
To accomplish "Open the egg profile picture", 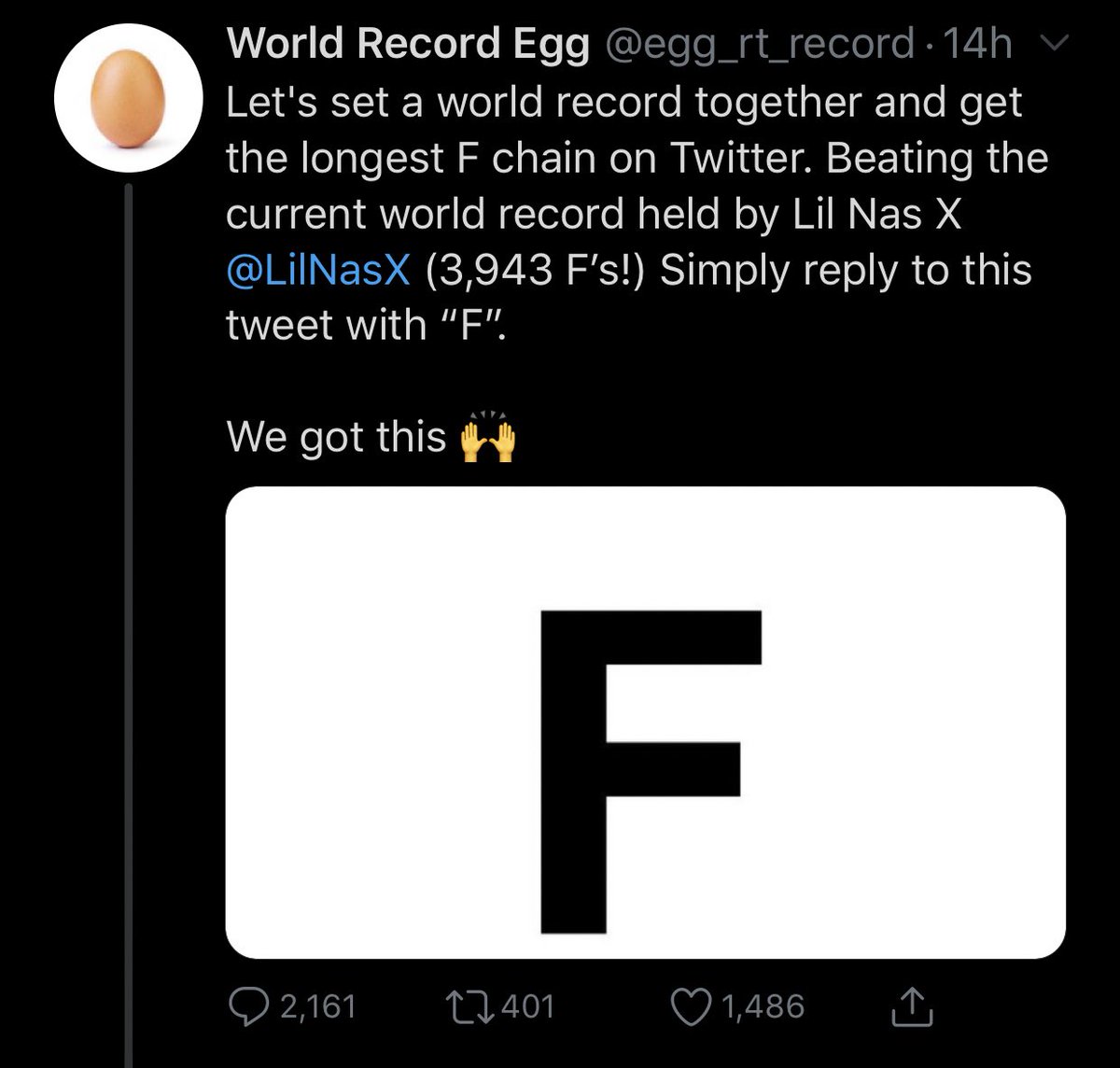I will coord(128,96).
